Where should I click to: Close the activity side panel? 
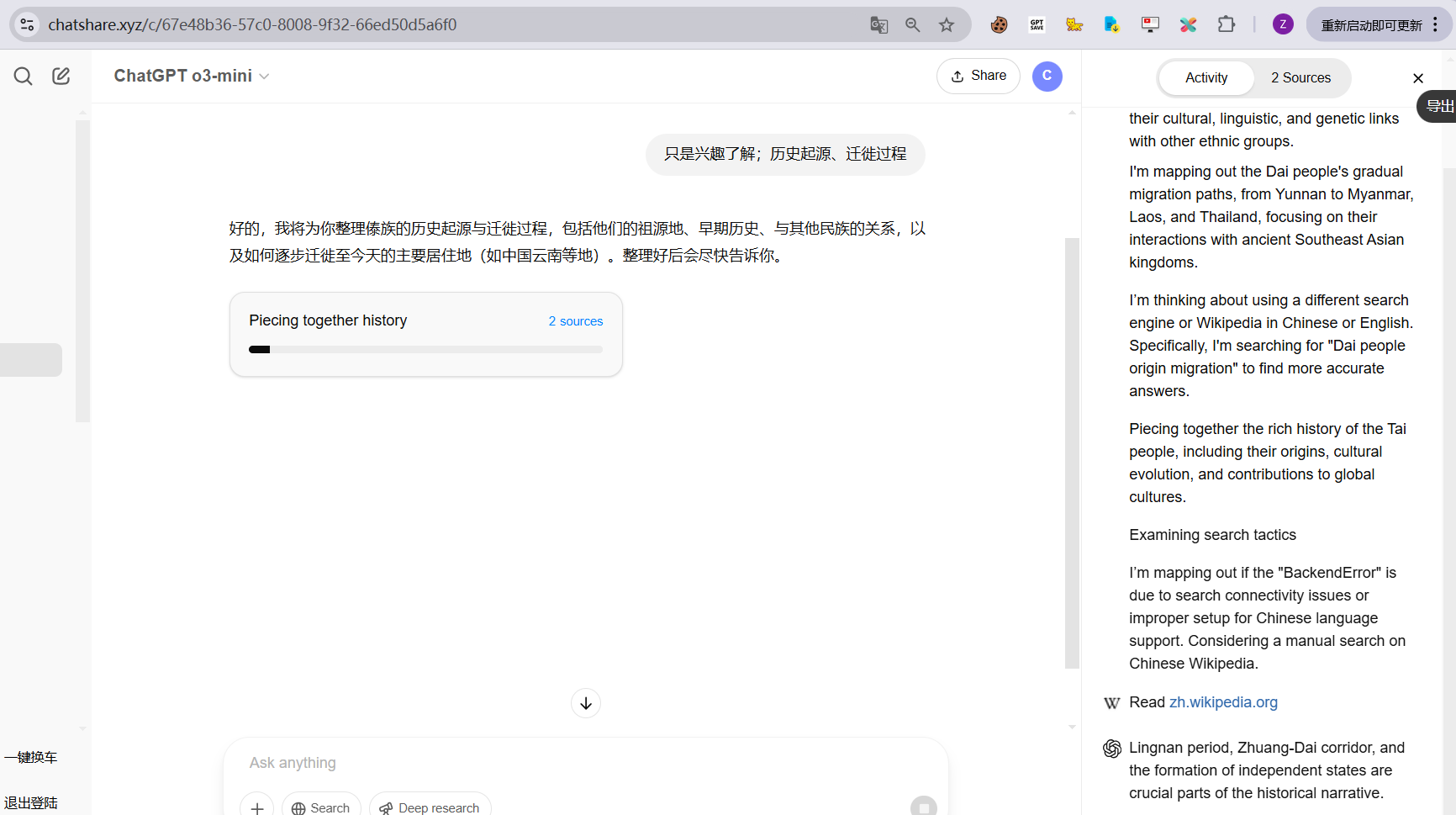(x=1418, y=78)
